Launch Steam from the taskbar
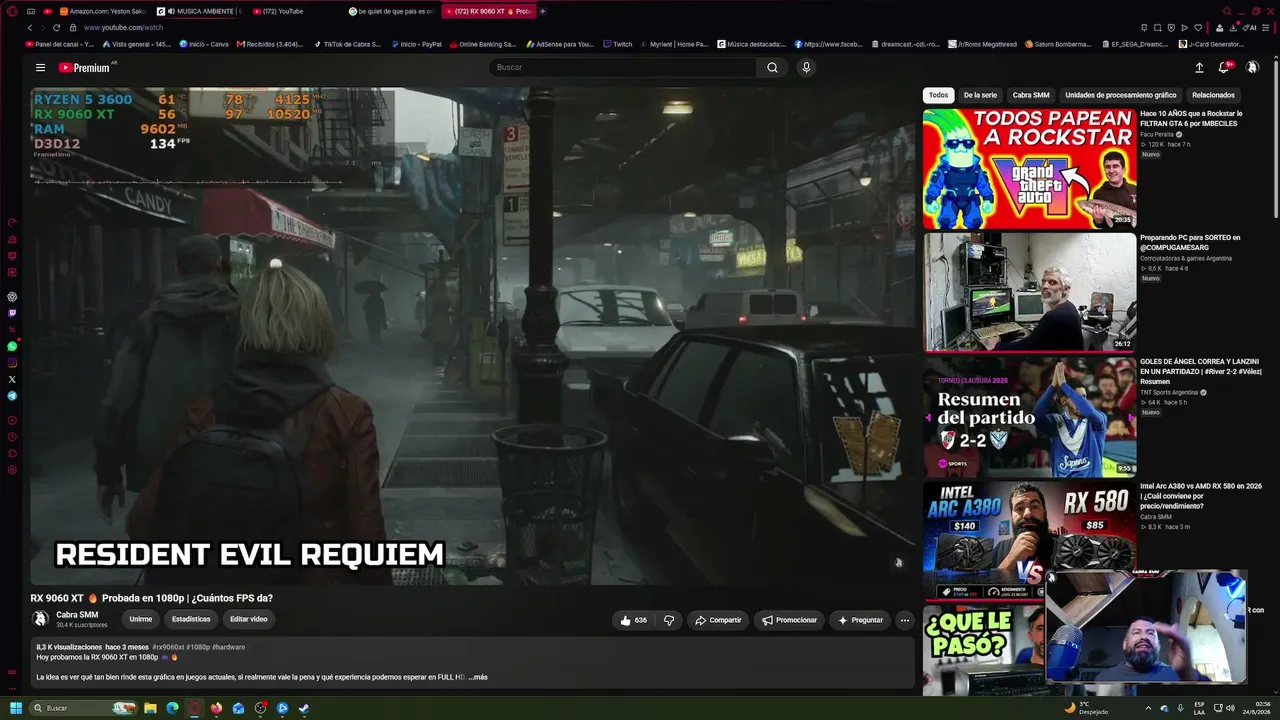Screen dimensions: 1280x720 tap(304, 708)
